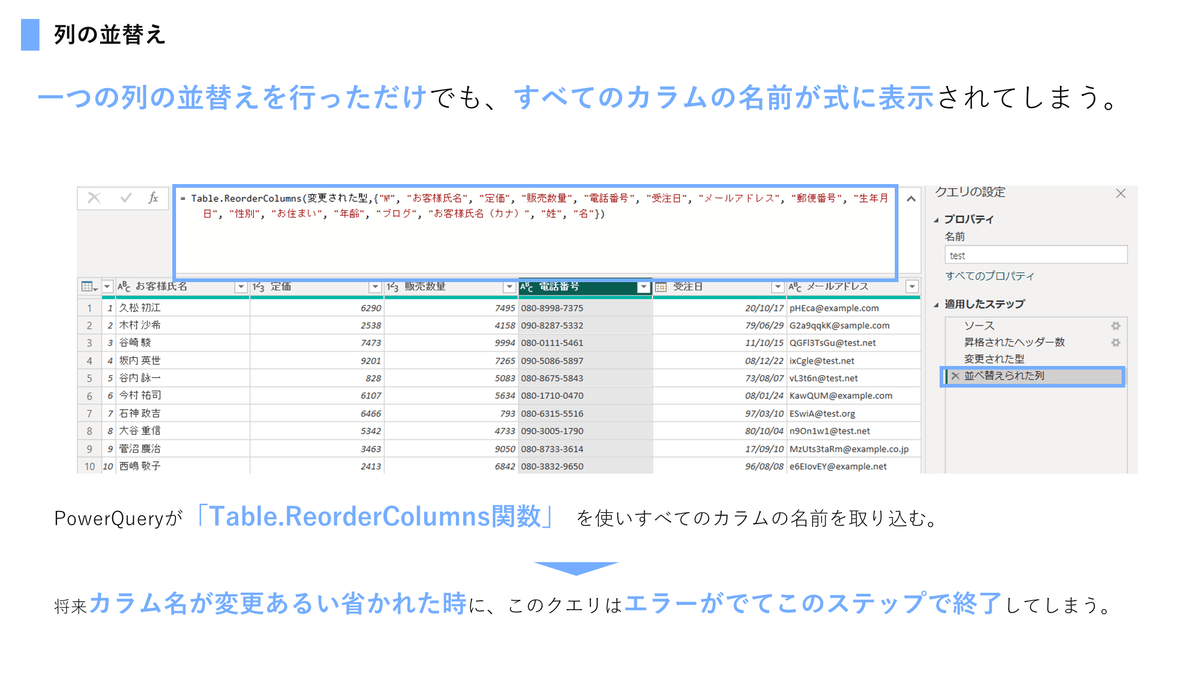Open the filter dropdown on 電話番号 column
The height and width of the screenshot is (675, 1200).
tap(644, 286)
